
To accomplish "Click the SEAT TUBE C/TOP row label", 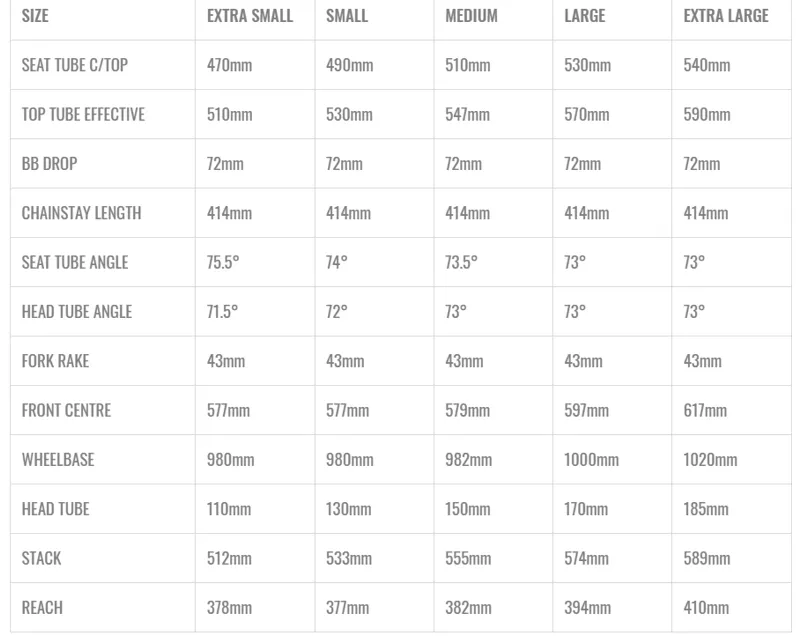I will (75, 65).
